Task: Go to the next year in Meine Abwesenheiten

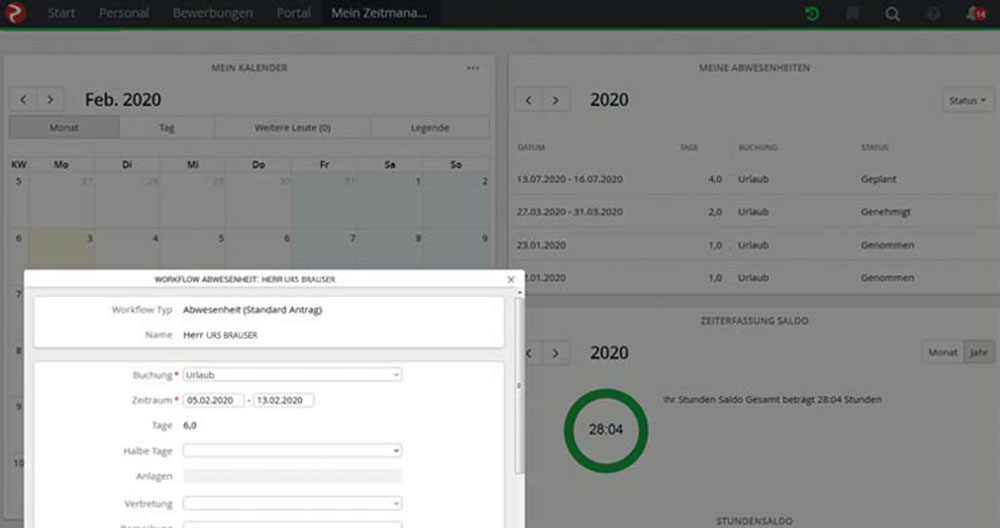Action: tap(556, 100)
